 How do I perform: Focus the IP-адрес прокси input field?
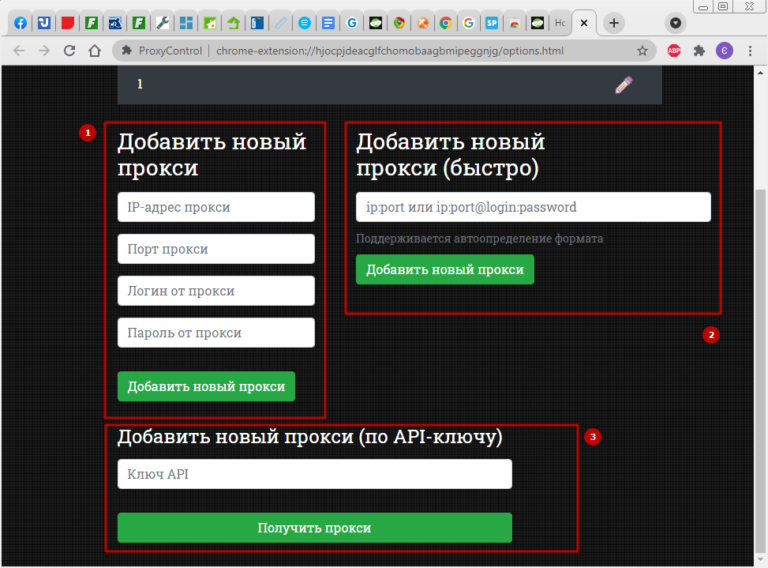(x=216, y=207)
